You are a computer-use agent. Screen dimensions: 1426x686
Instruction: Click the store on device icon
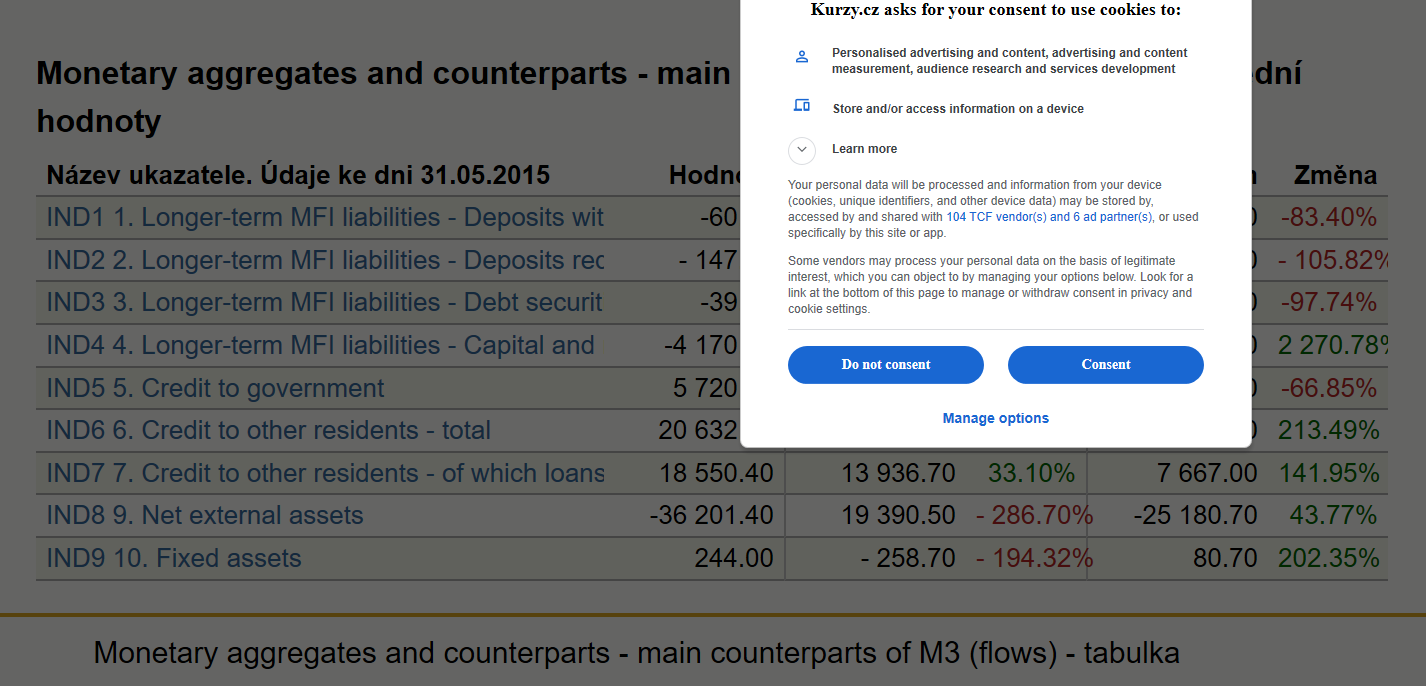[801, 106]
